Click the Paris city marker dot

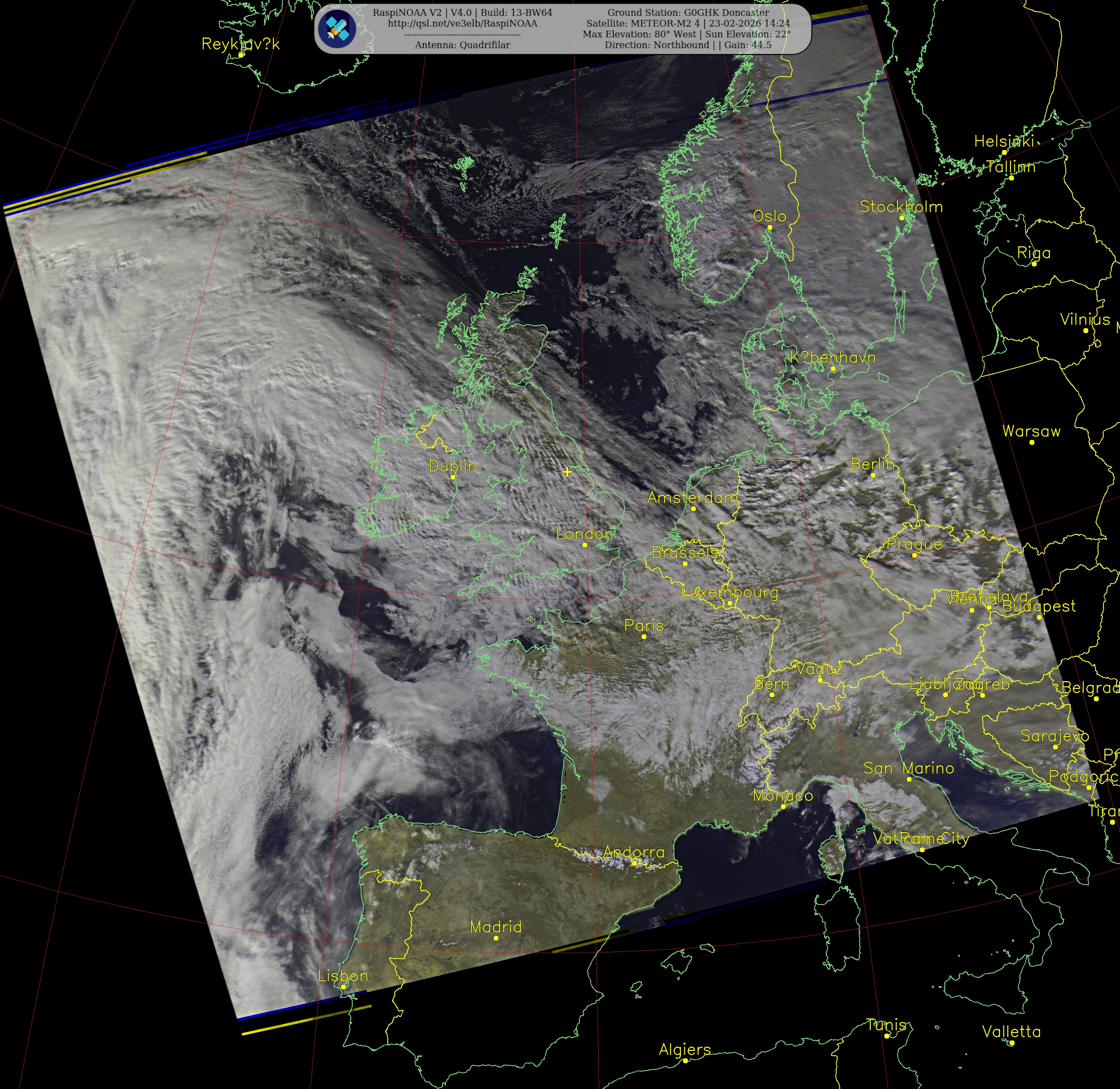coord(644,637)
